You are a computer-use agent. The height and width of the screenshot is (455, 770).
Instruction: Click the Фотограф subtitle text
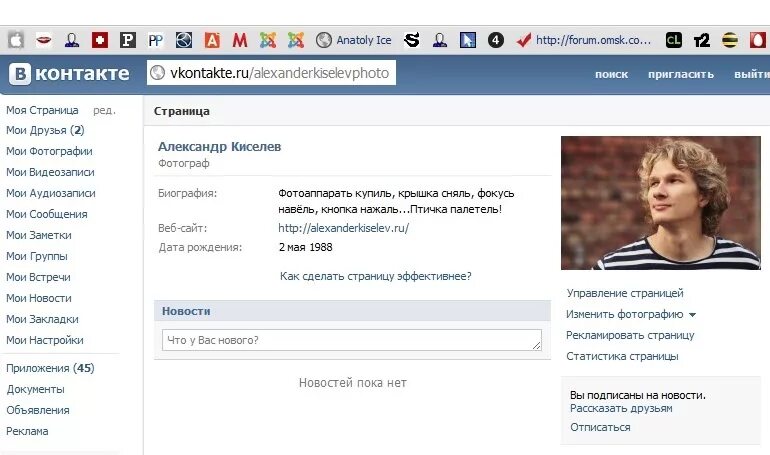(x=184, y=163)
